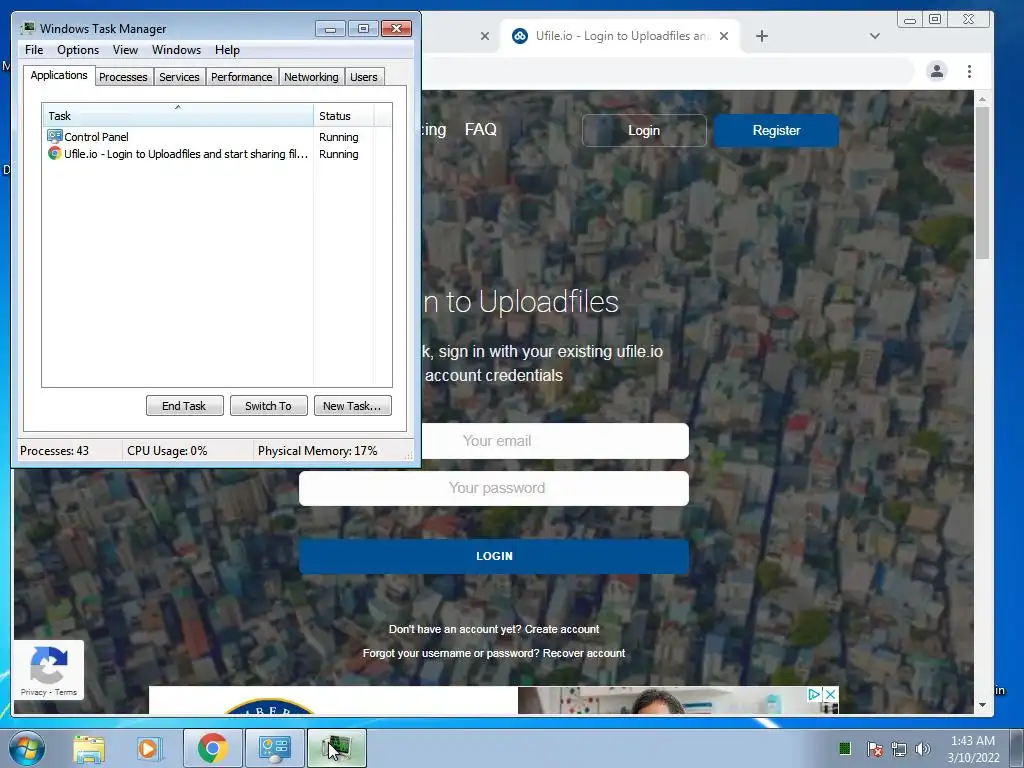The width and height of the screenshot is (1024, 768).
Task: Click Physical Memory: 17% status text
Action: 317,451
